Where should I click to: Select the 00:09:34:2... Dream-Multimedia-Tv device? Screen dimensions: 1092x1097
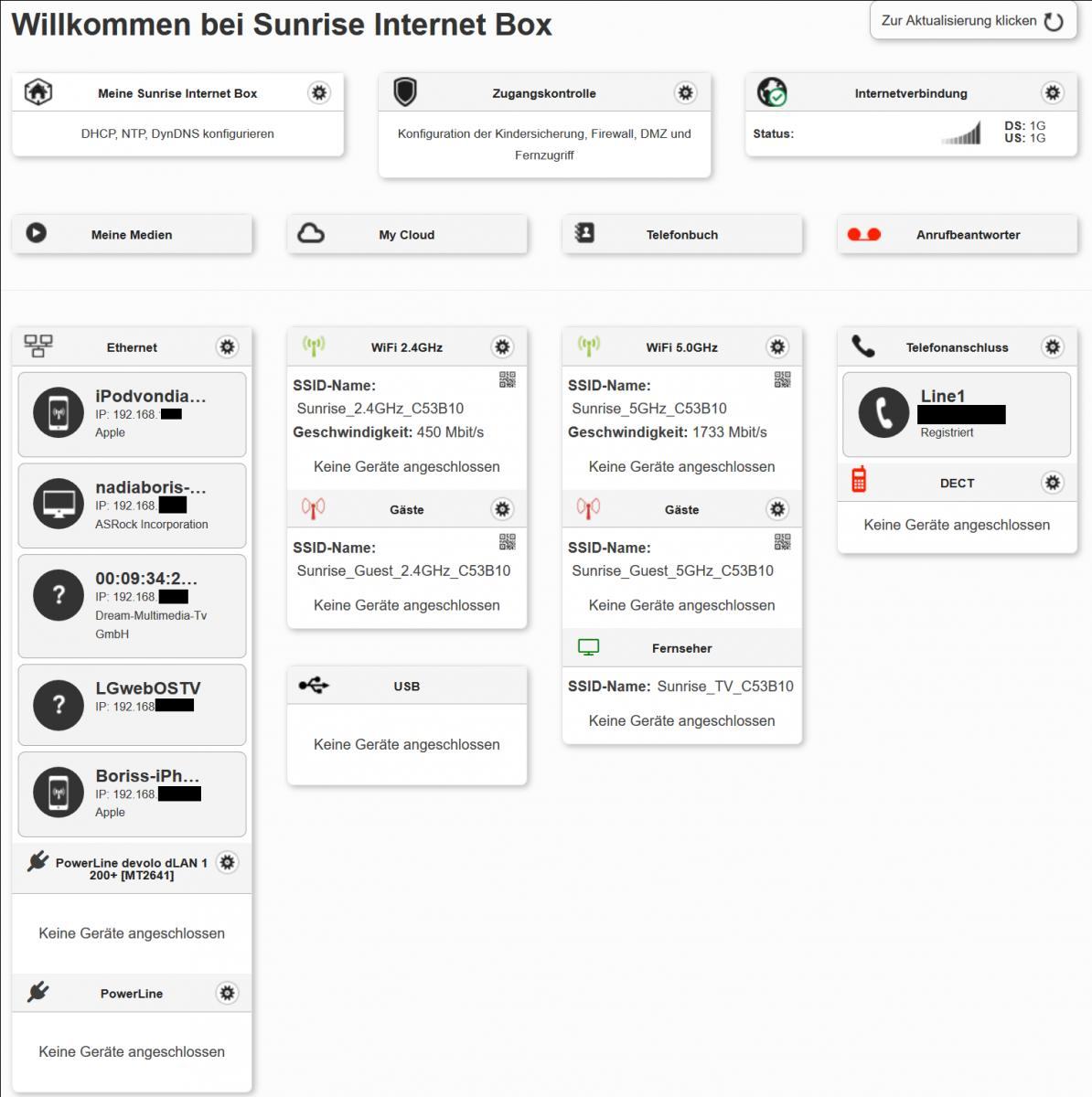pos(132,606)
